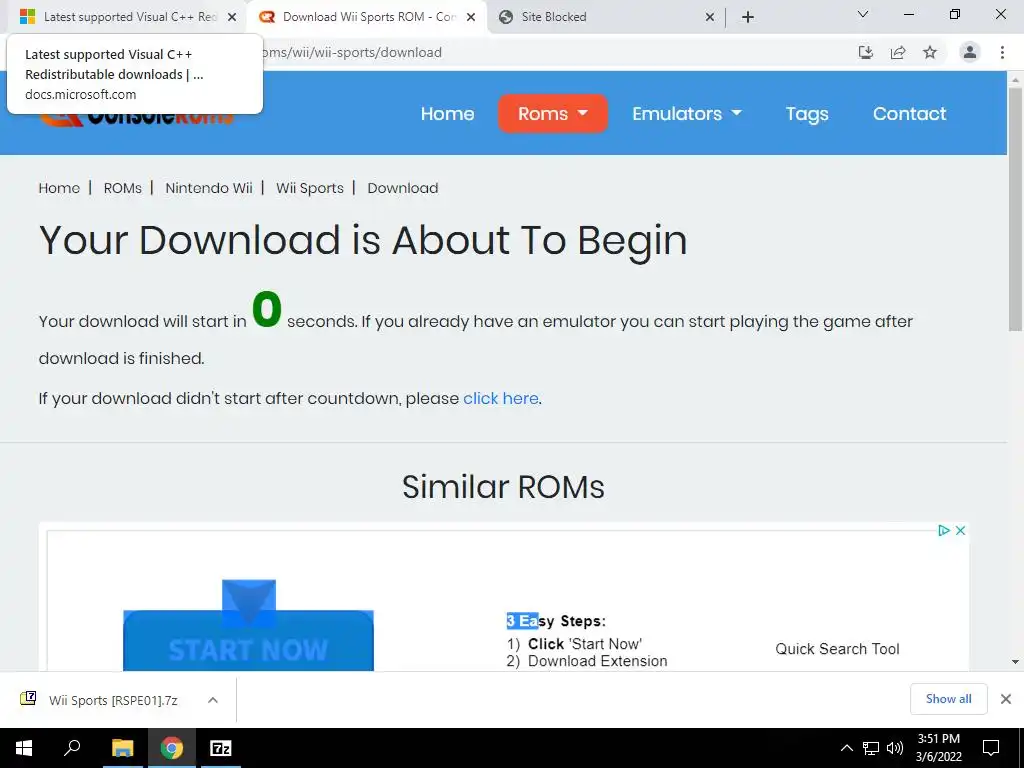1024x768 pixels.
Task: Open the notification center icon
Action: 991,748
